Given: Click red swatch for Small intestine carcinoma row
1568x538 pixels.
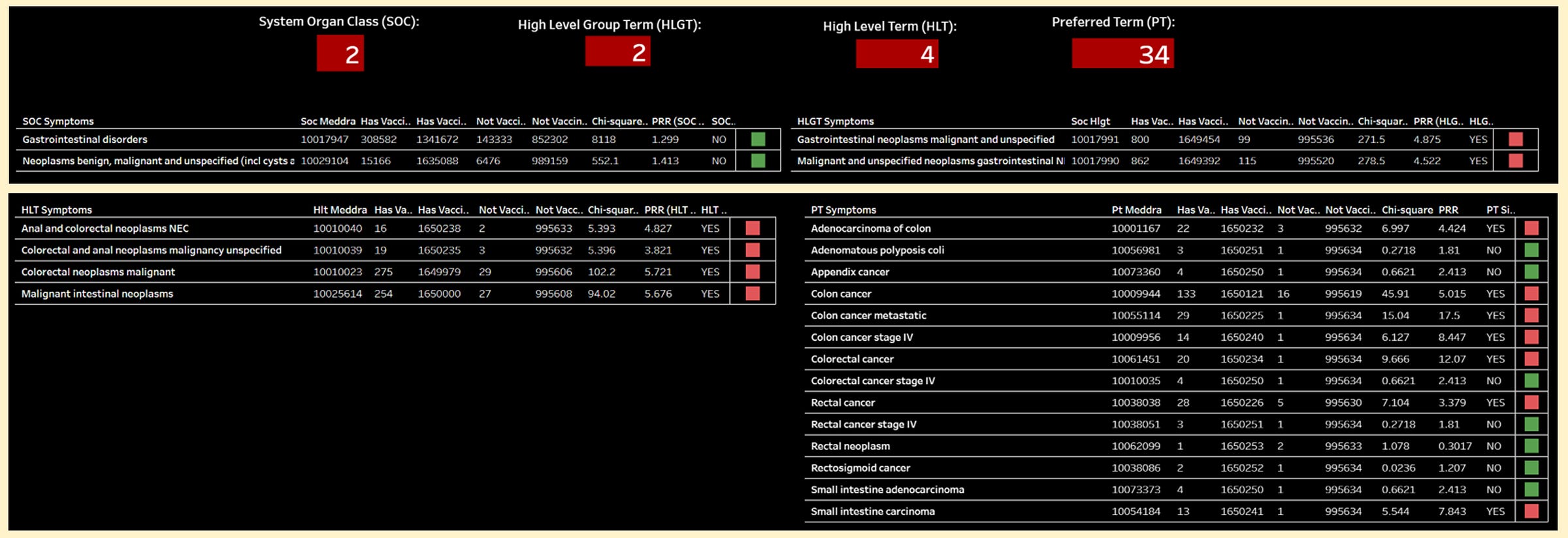Looking at the screenshot, I should tap(1531, 511).
